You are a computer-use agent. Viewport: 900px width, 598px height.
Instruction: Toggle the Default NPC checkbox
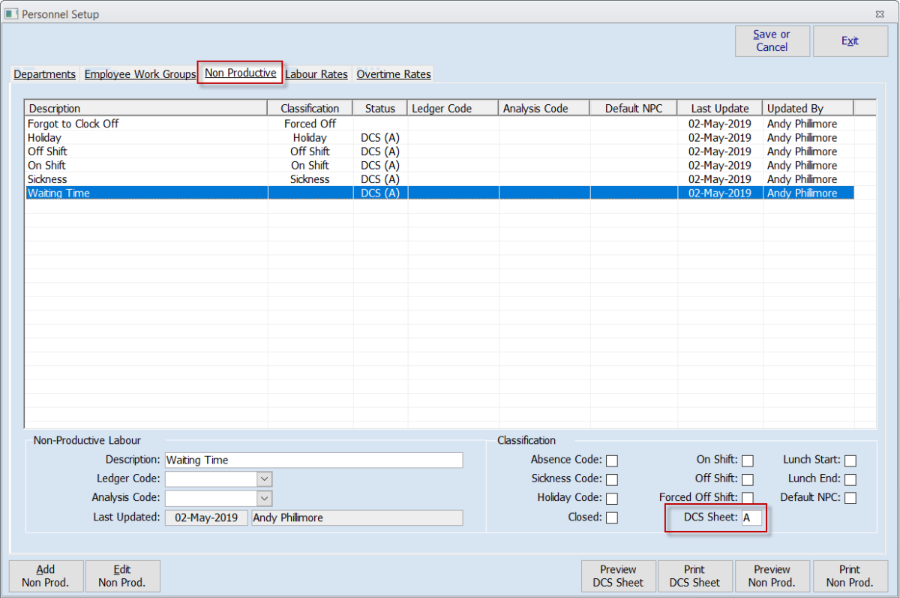point(850,499)
